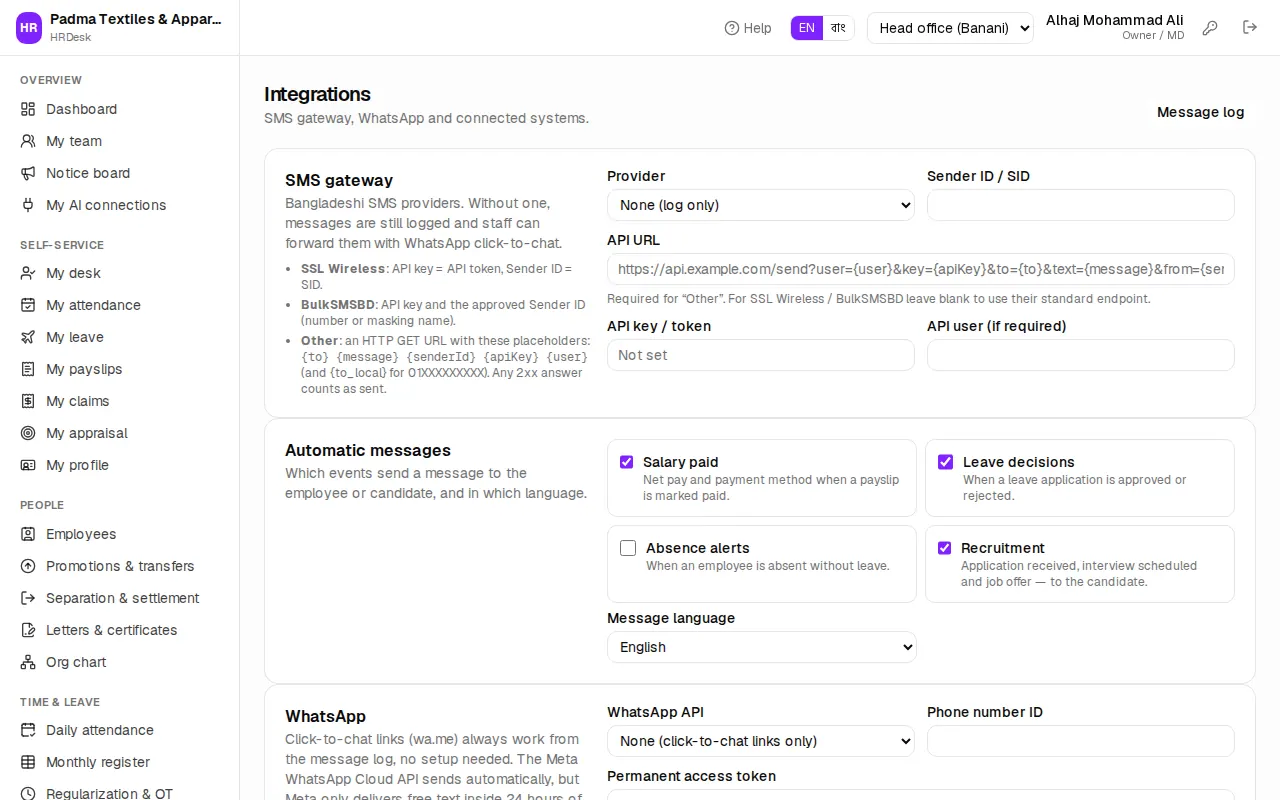
Task: Uncheck the Recruitment checkbox
Action: pyautogui.click(x=944, y=548)
